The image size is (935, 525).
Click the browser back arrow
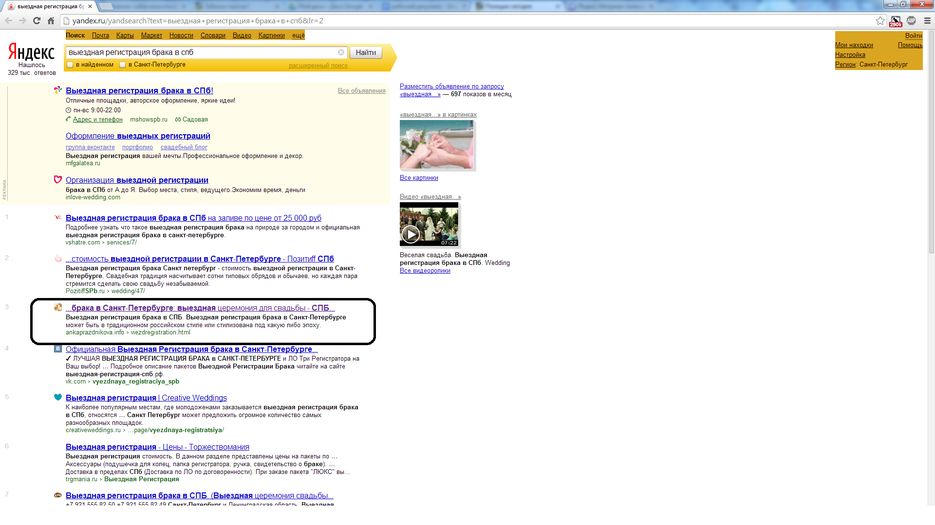[8, 20]
